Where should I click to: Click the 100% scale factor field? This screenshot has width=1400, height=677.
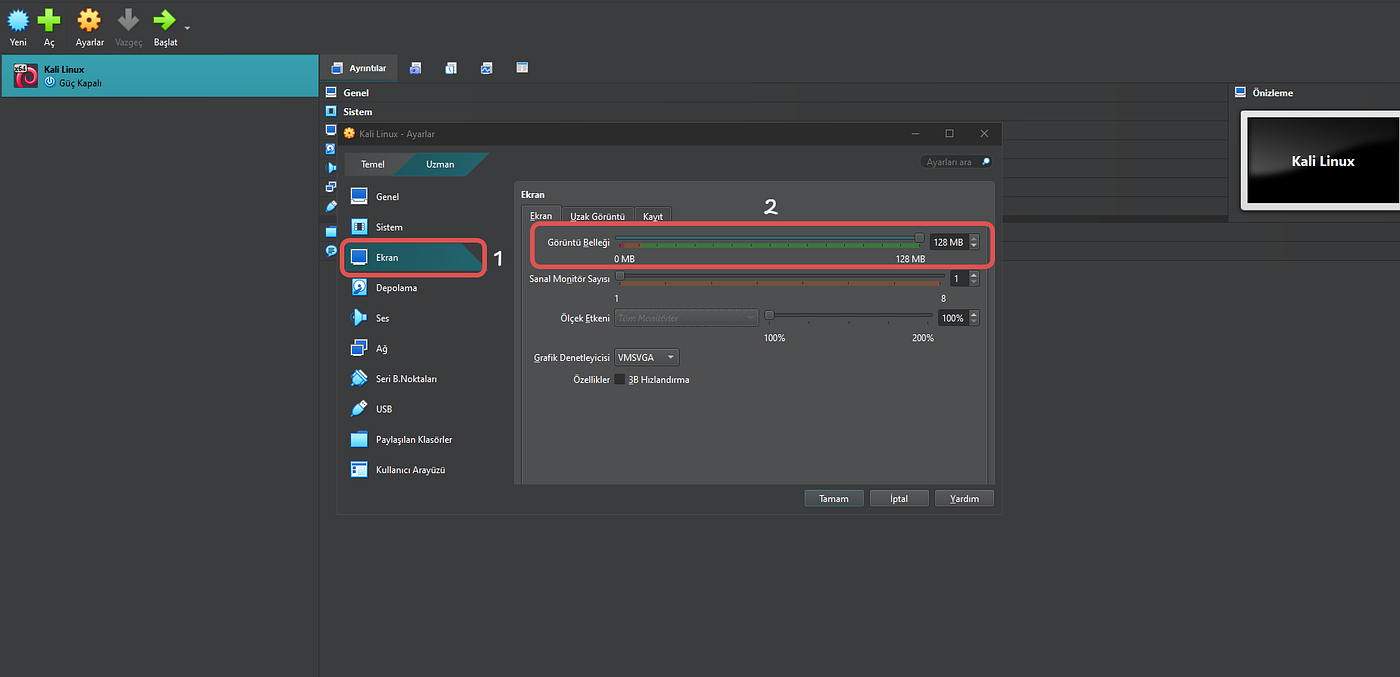pos(952,318)
